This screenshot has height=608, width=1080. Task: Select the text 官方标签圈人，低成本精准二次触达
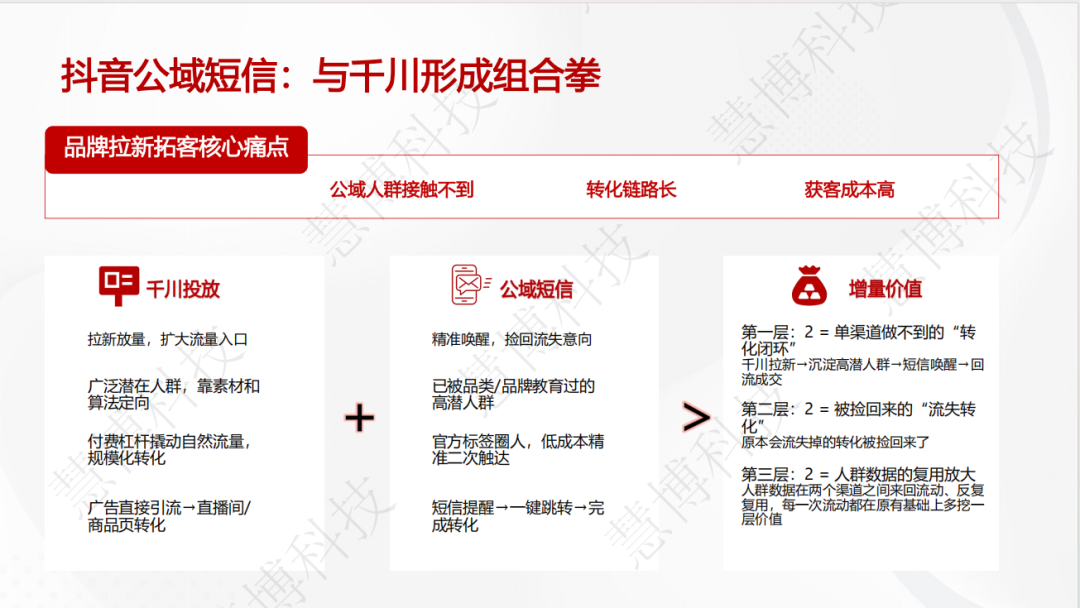point(518,450)
